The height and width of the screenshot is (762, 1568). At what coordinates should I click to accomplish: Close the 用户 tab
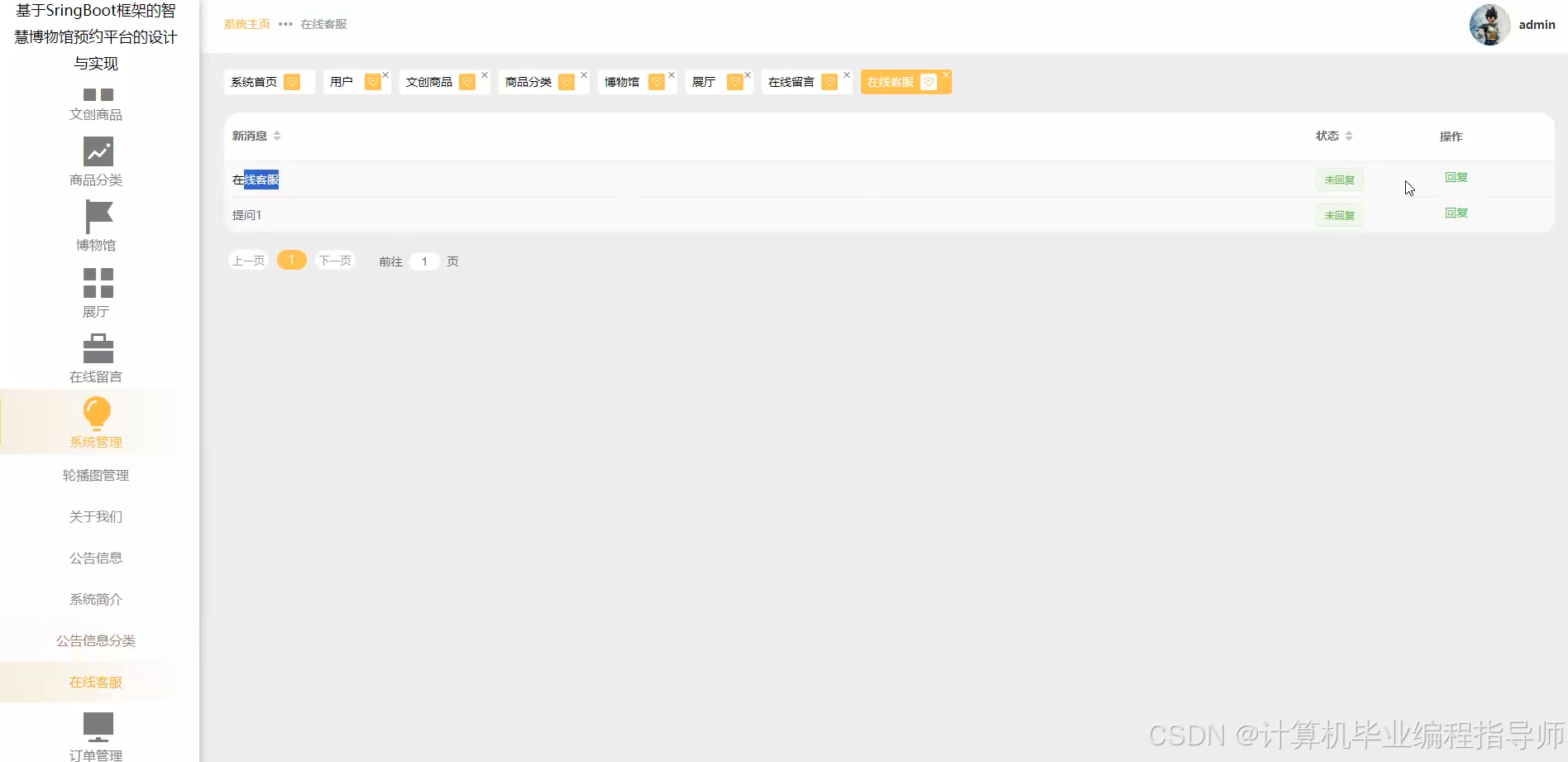pos(385,74)
